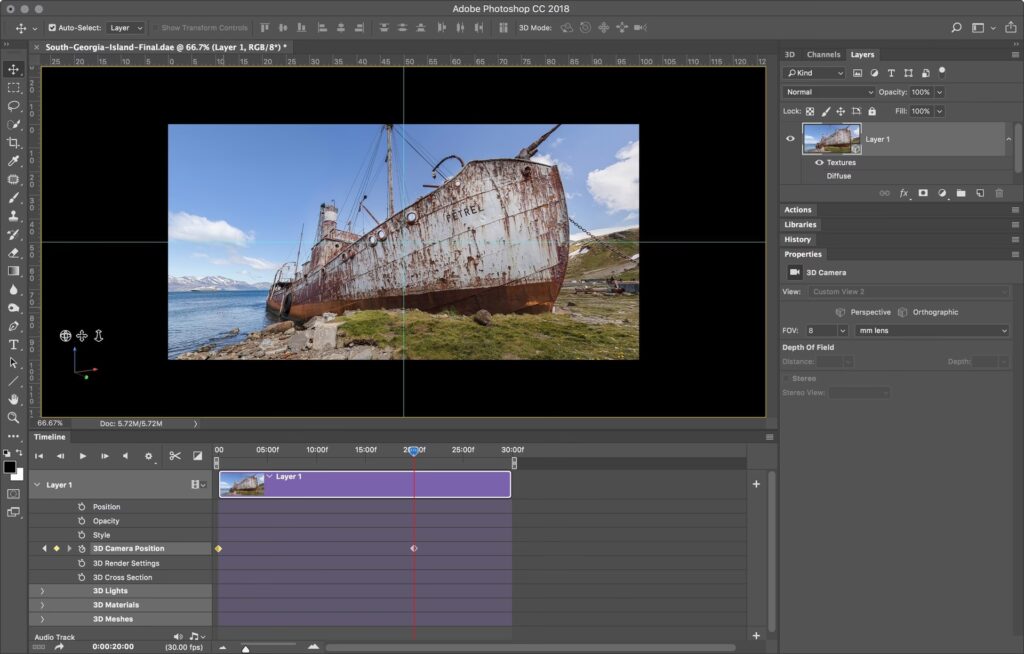Switch to the Channels tab
Screen dimensions: 1024x654
[823, 54]
